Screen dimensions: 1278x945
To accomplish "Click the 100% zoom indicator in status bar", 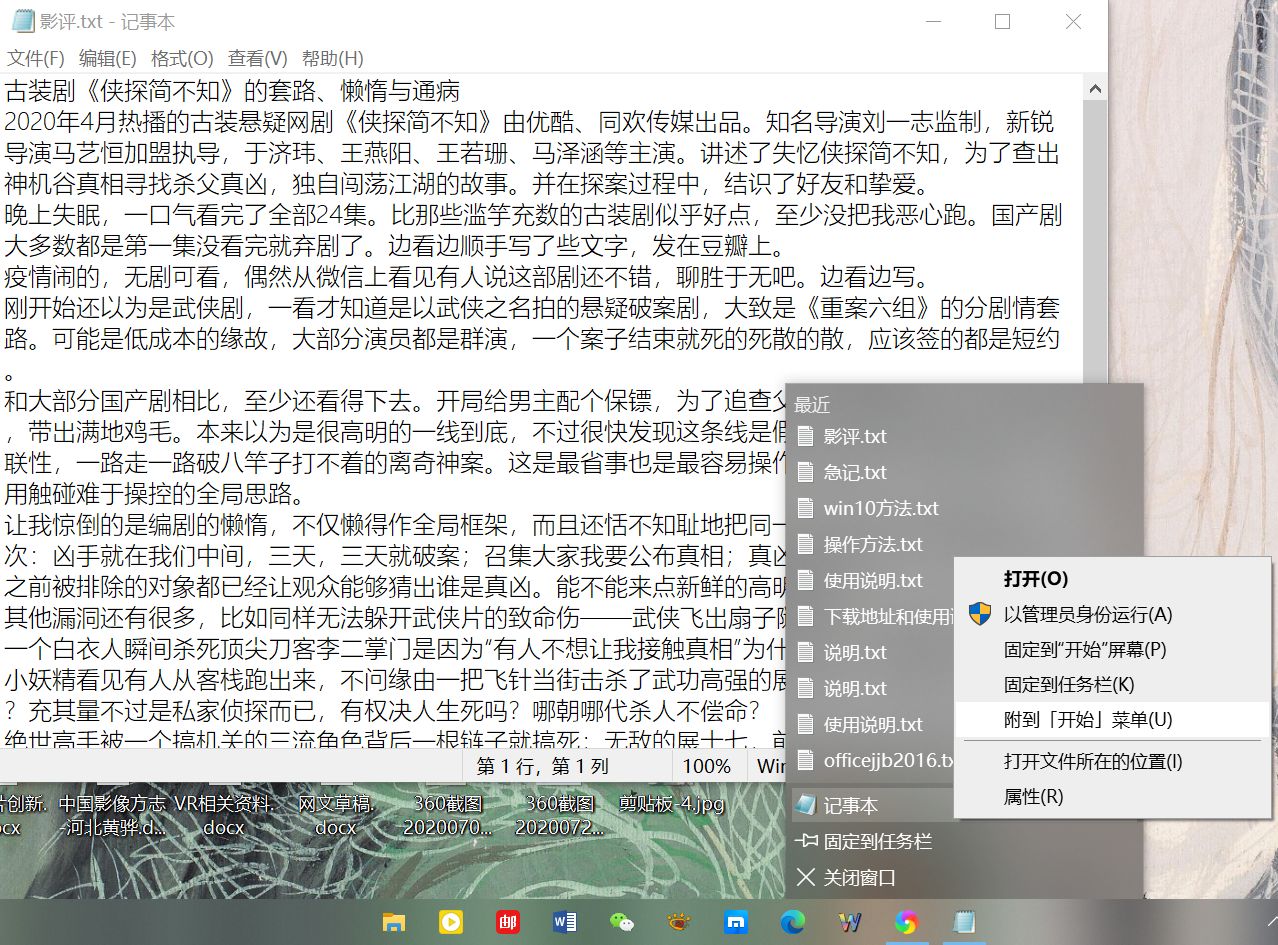I will (708, 766).
